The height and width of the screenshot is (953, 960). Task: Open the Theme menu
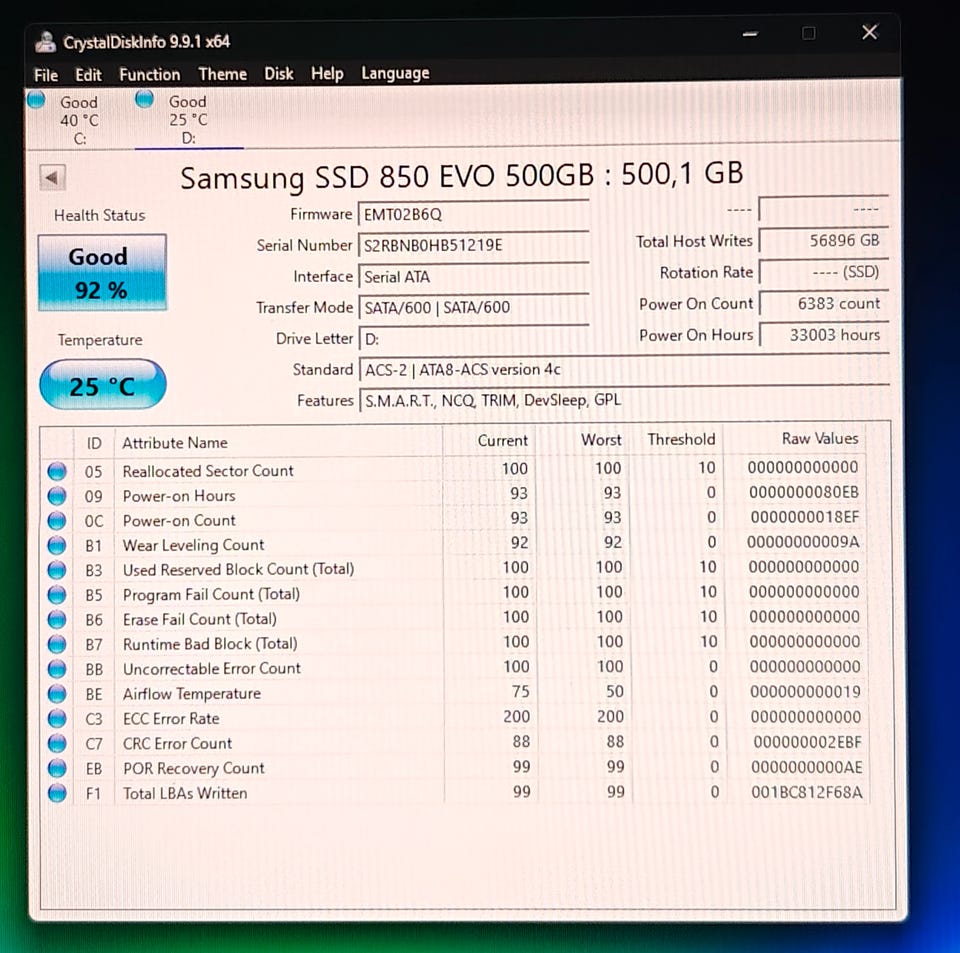222,74
